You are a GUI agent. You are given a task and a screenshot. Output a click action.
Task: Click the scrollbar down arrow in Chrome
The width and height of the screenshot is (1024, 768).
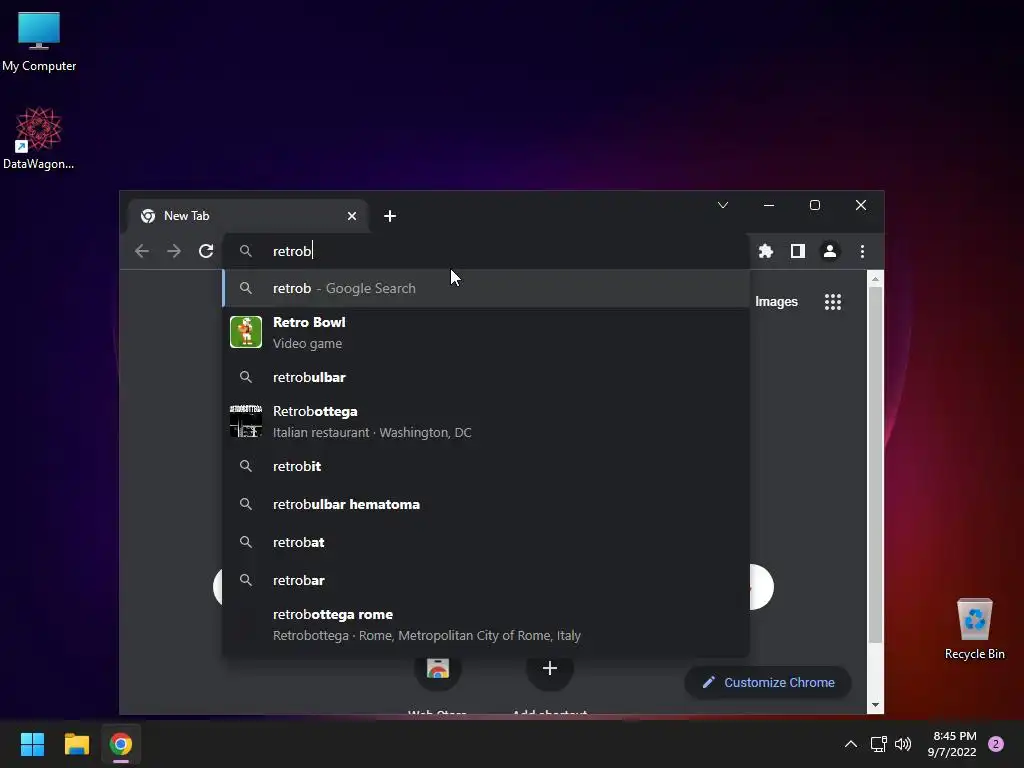point(876,705)
